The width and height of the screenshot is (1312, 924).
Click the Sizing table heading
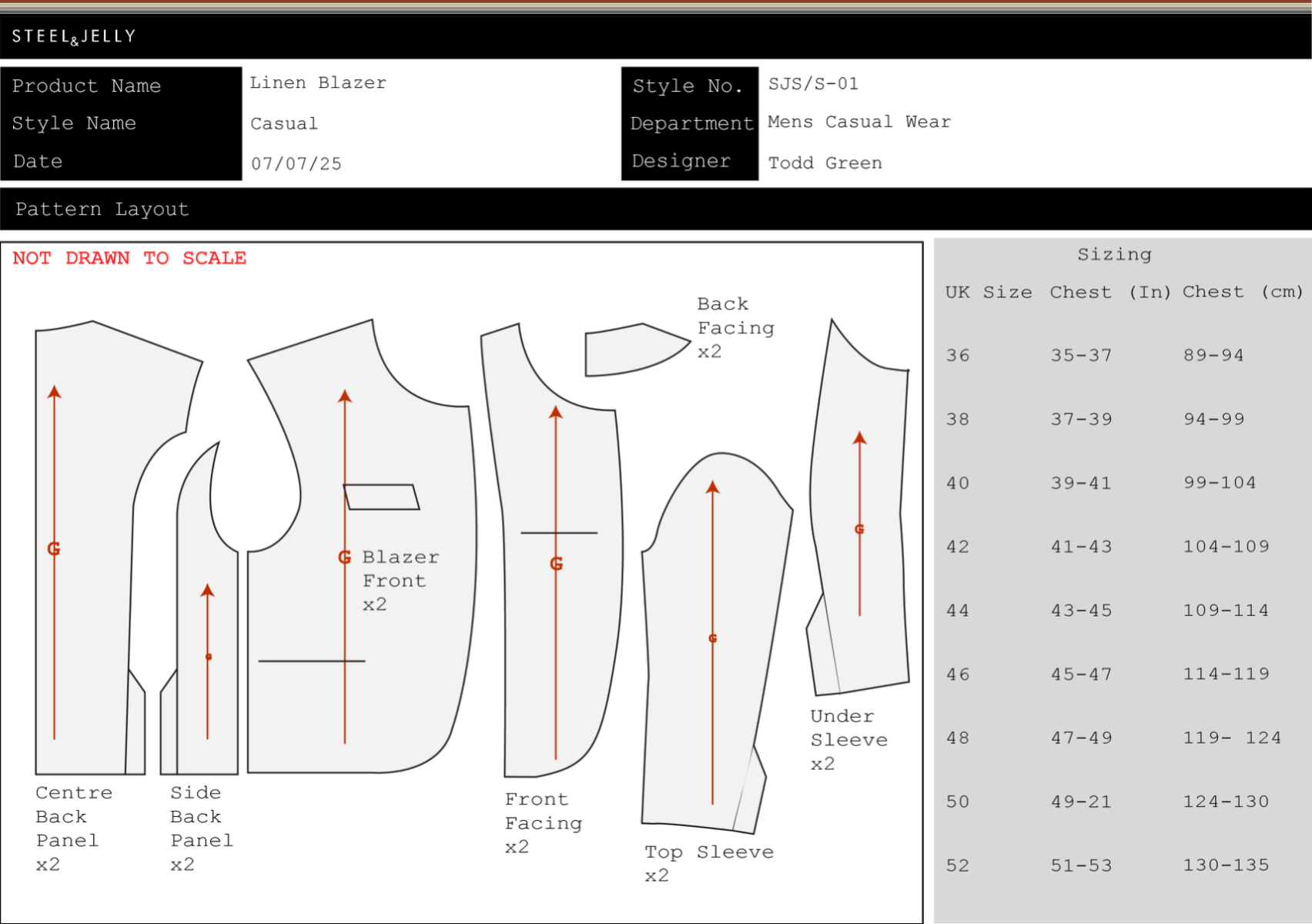pos(1114,255)
